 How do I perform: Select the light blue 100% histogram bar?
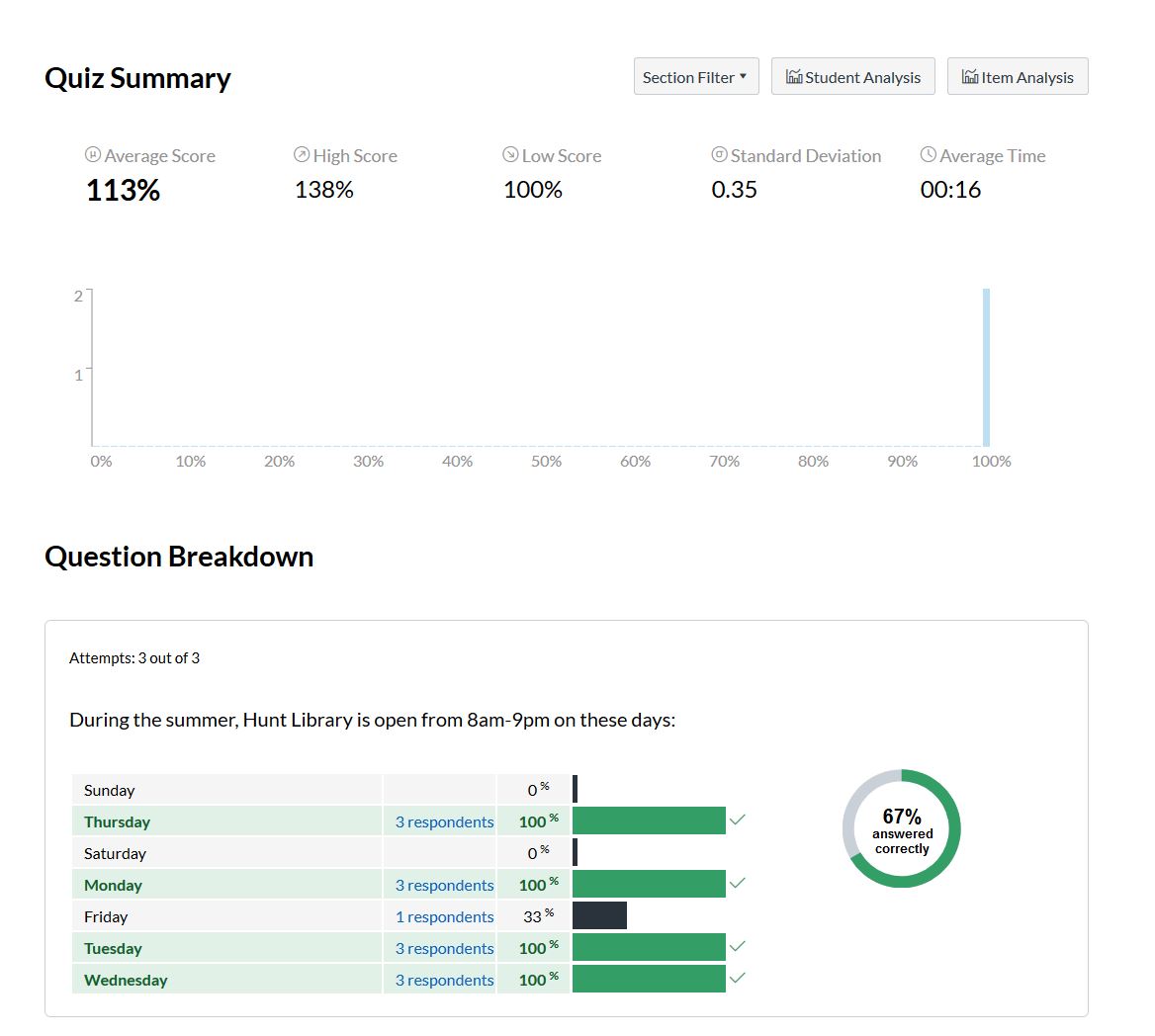pyautogui.click(x=986, y=367)
